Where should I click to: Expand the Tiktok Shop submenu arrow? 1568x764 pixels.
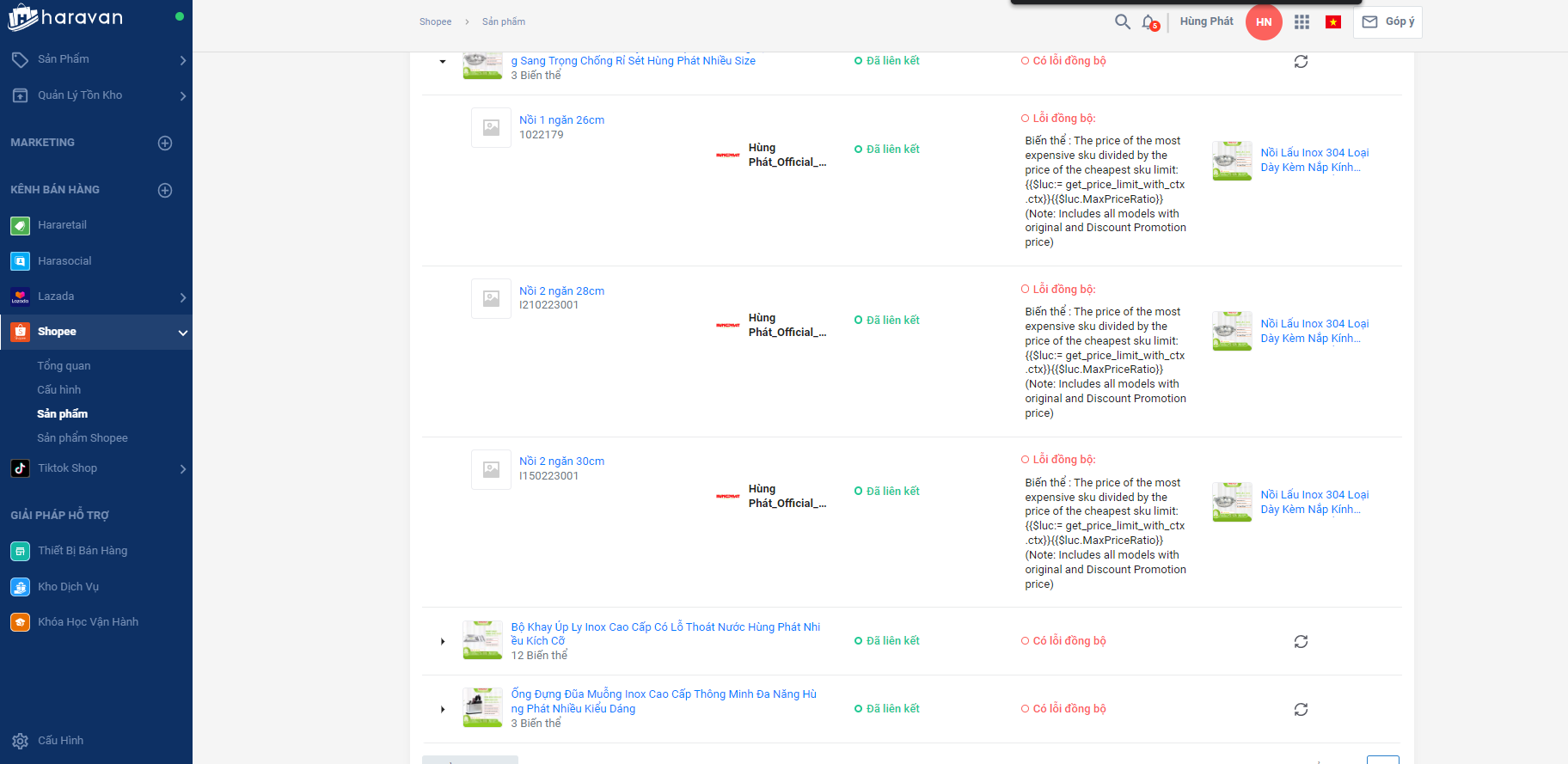pyautogui.click(x=182, y=469)
